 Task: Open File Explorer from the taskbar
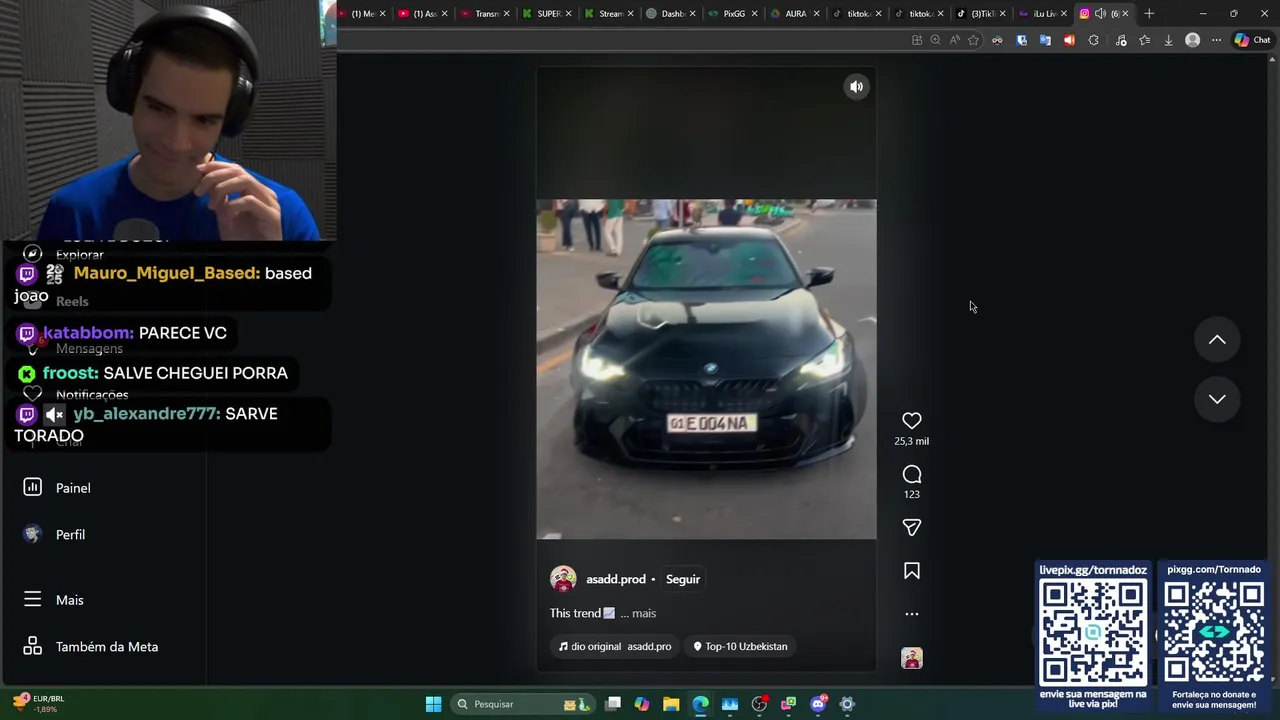tap(671, 704)
